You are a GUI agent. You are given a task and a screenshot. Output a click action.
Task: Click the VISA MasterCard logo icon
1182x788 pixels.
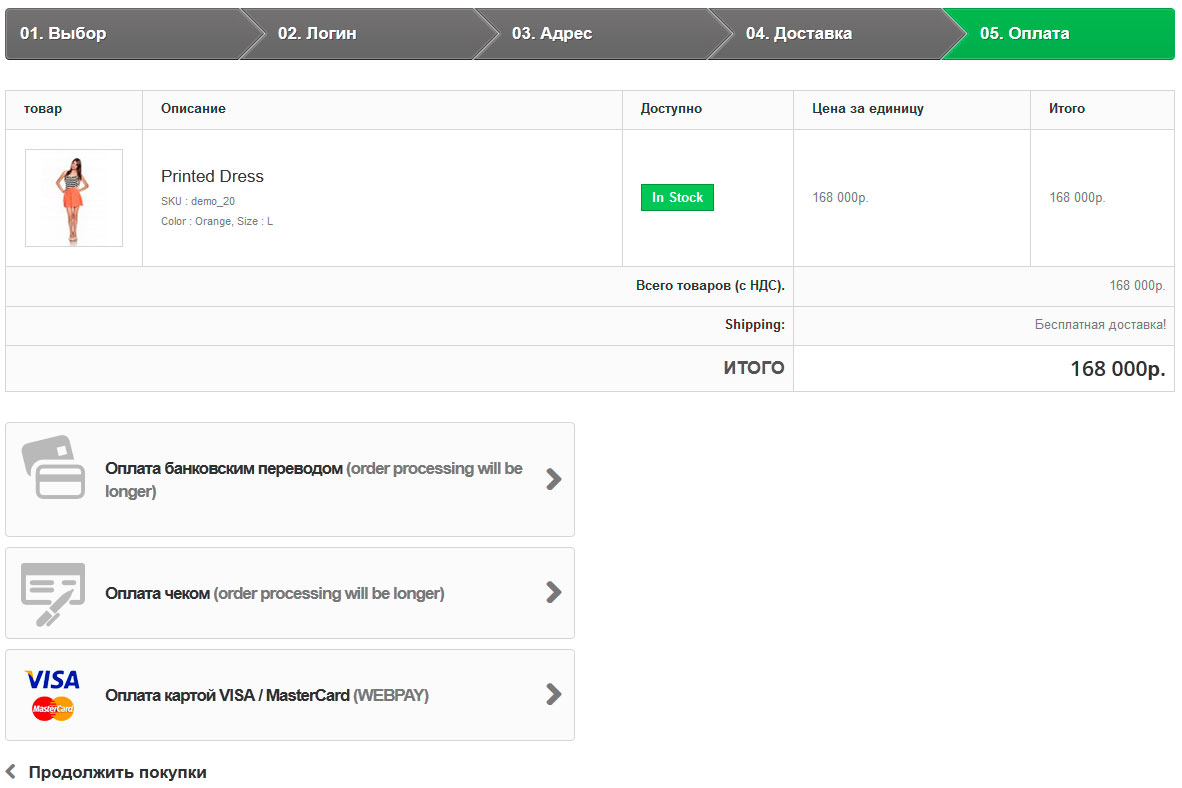click(x=53, y=695)
